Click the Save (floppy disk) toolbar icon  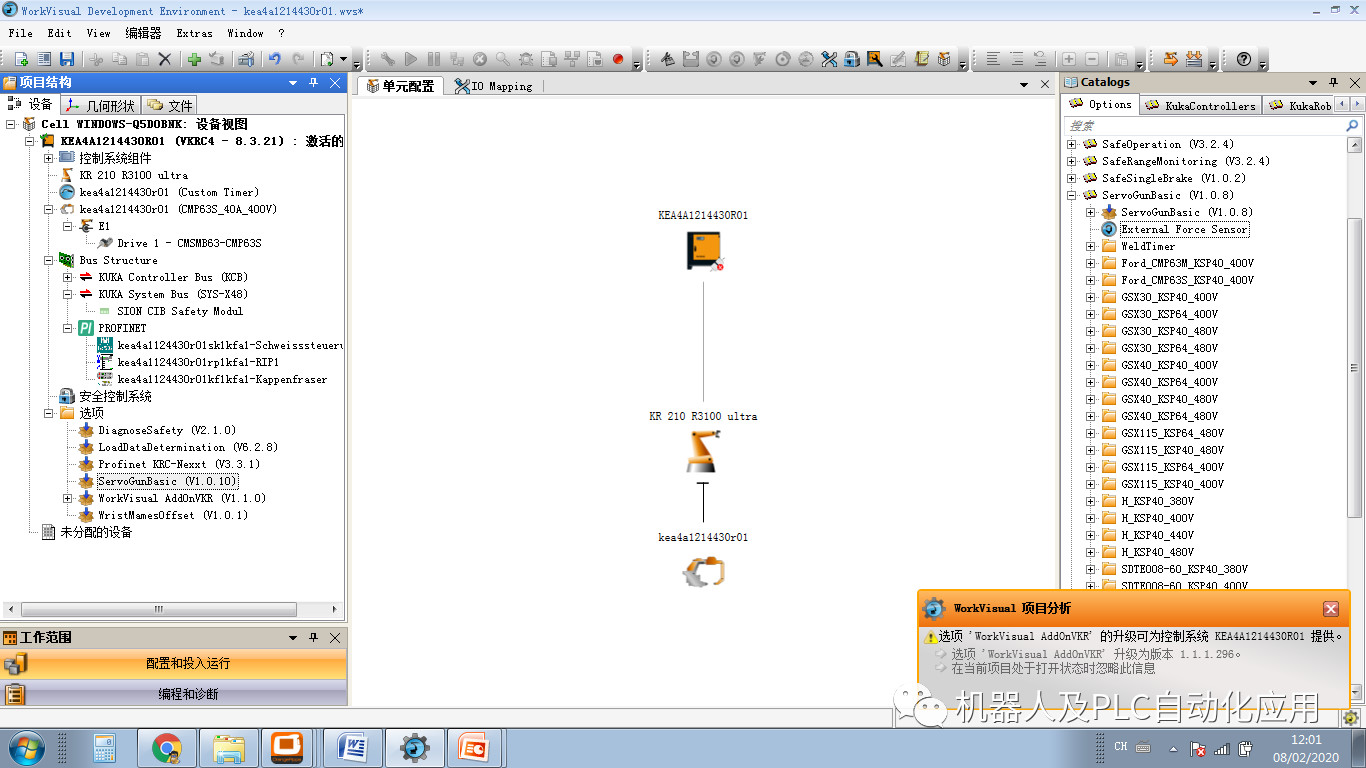[67, 59]
